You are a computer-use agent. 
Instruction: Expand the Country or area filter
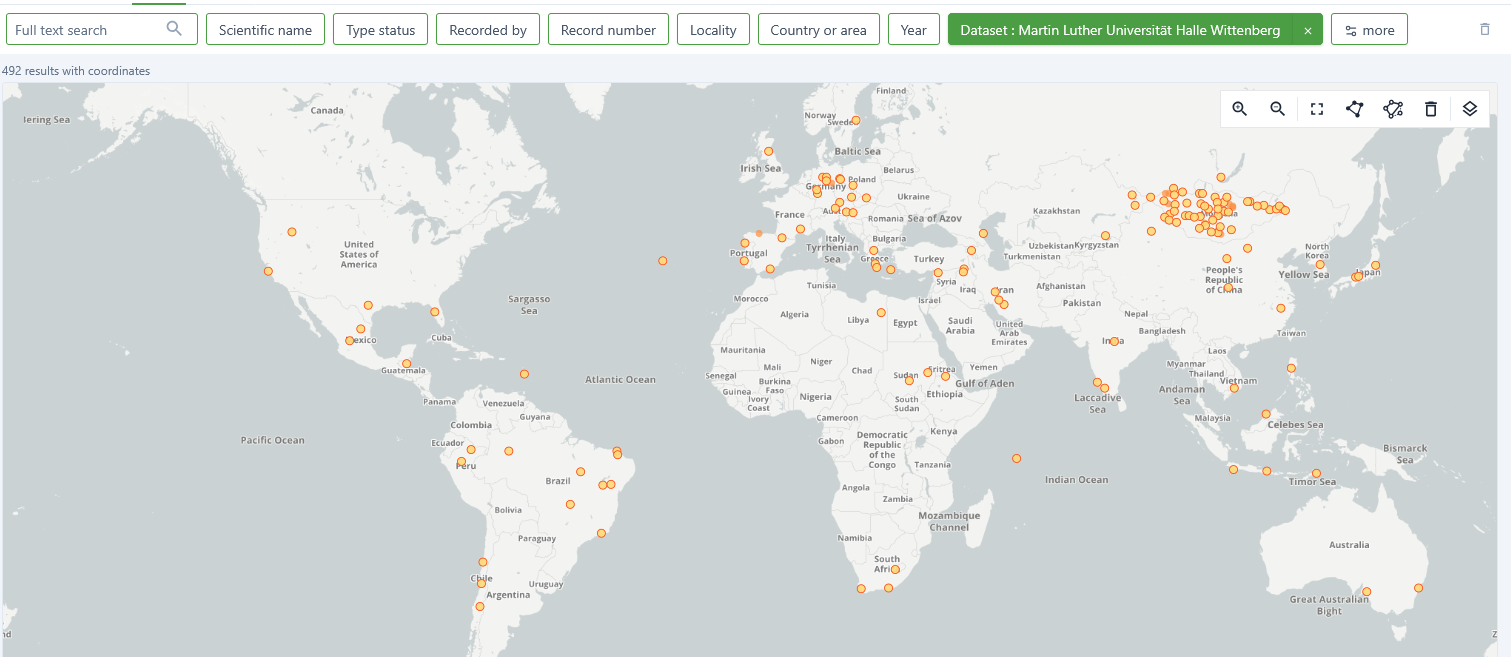[818, 30]
